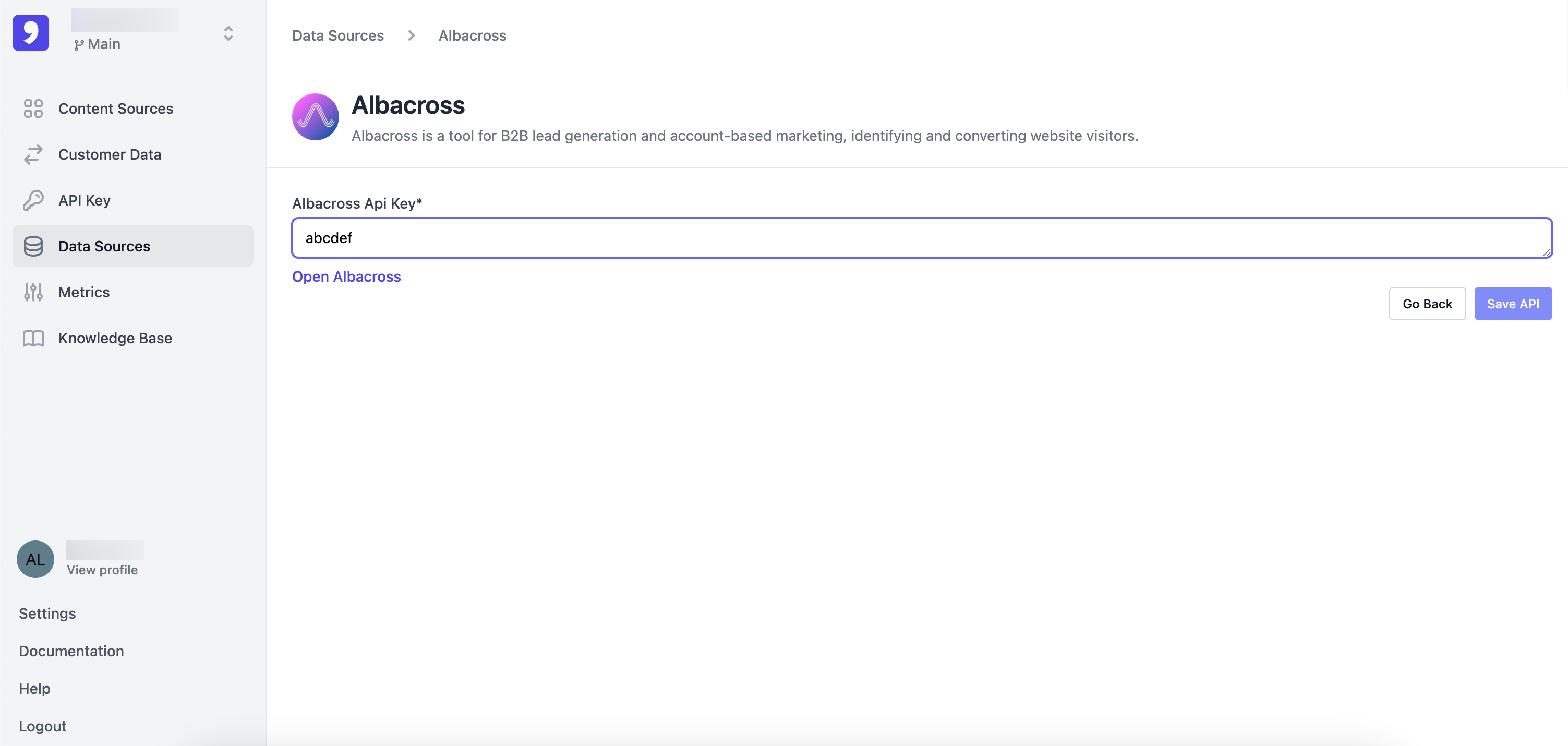The width and height of the screenshot is (1568, 746).
Task: Click the API Key key icon
Action: coord(33,200)
